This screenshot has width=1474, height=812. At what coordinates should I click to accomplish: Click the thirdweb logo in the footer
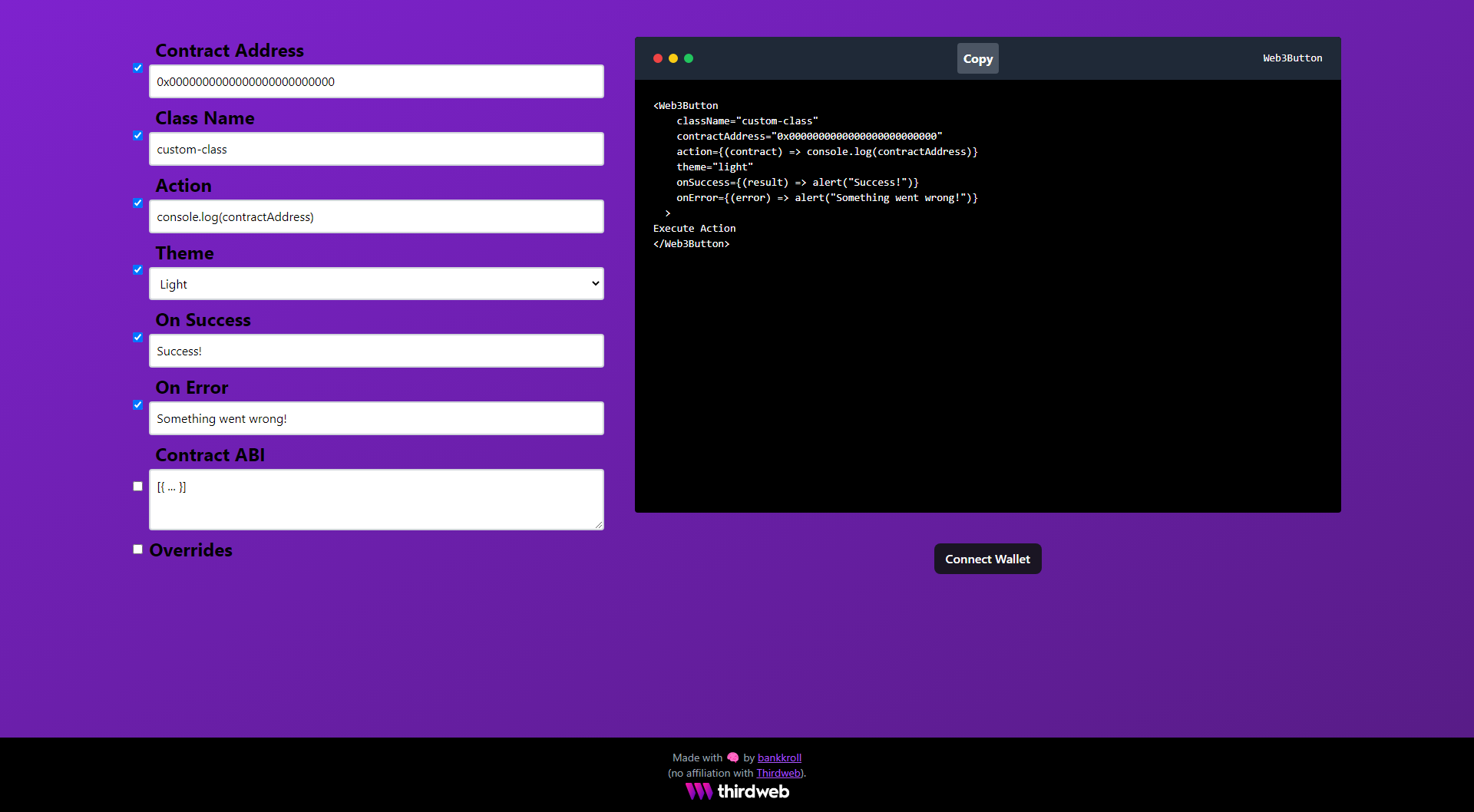coord(736,791)
